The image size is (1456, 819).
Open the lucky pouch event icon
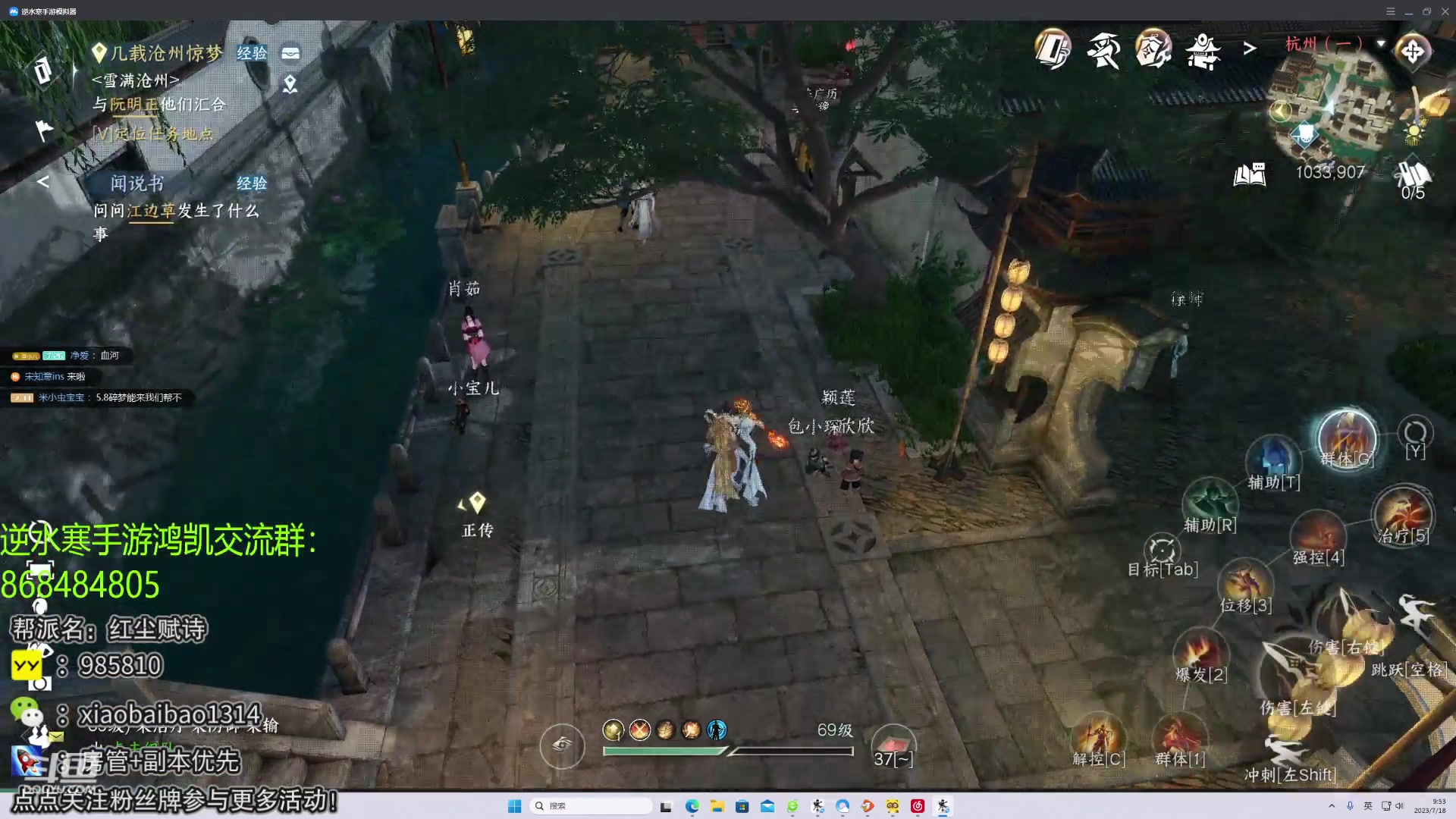pyautogui.click(x=1153, y=49)
